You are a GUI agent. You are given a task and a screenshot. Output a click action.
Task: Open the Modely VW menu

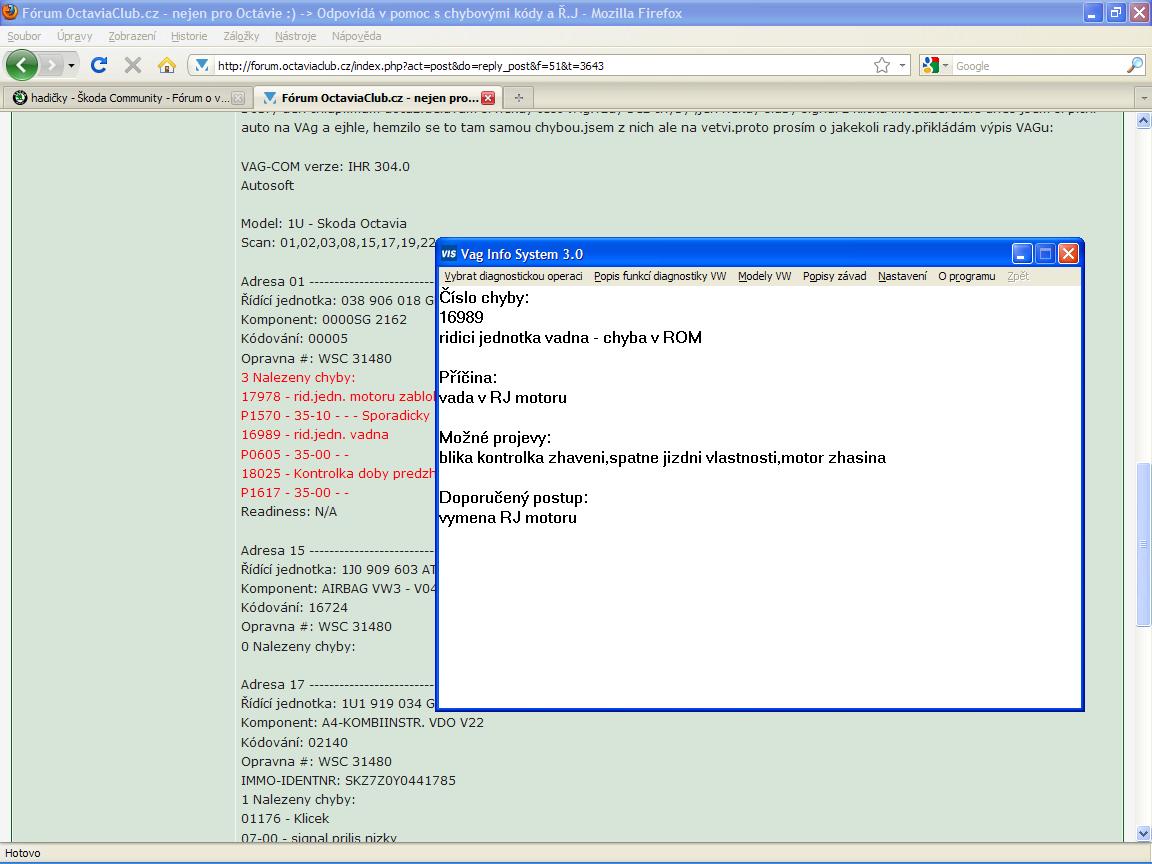764,276
